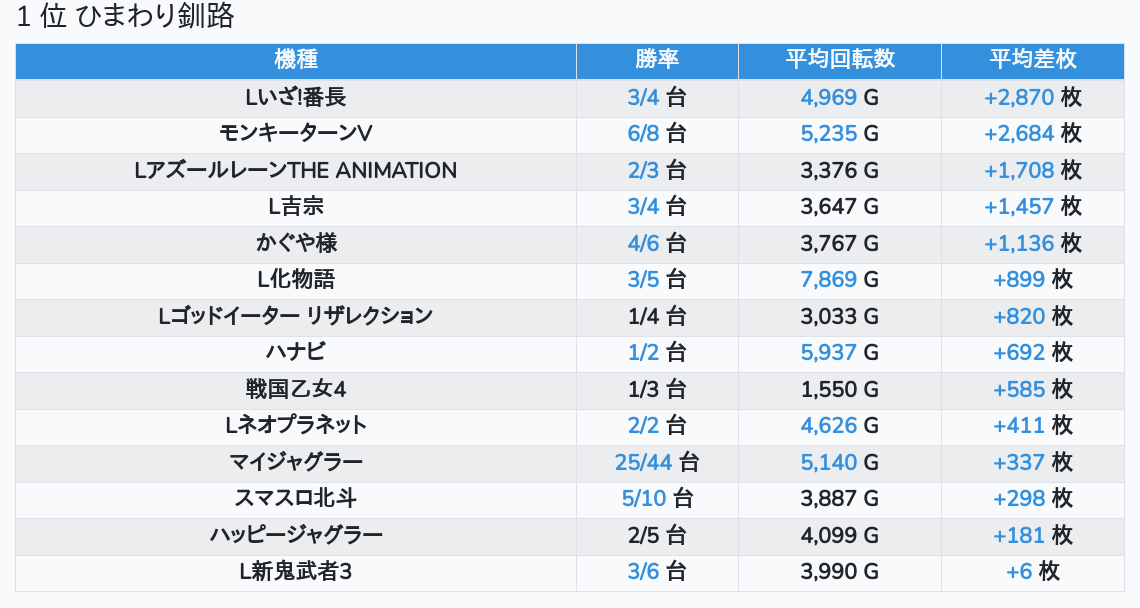Click かぐや様 win rate 4/6
This screenshot has height=608, width=1140.
[x=644, y=243]
